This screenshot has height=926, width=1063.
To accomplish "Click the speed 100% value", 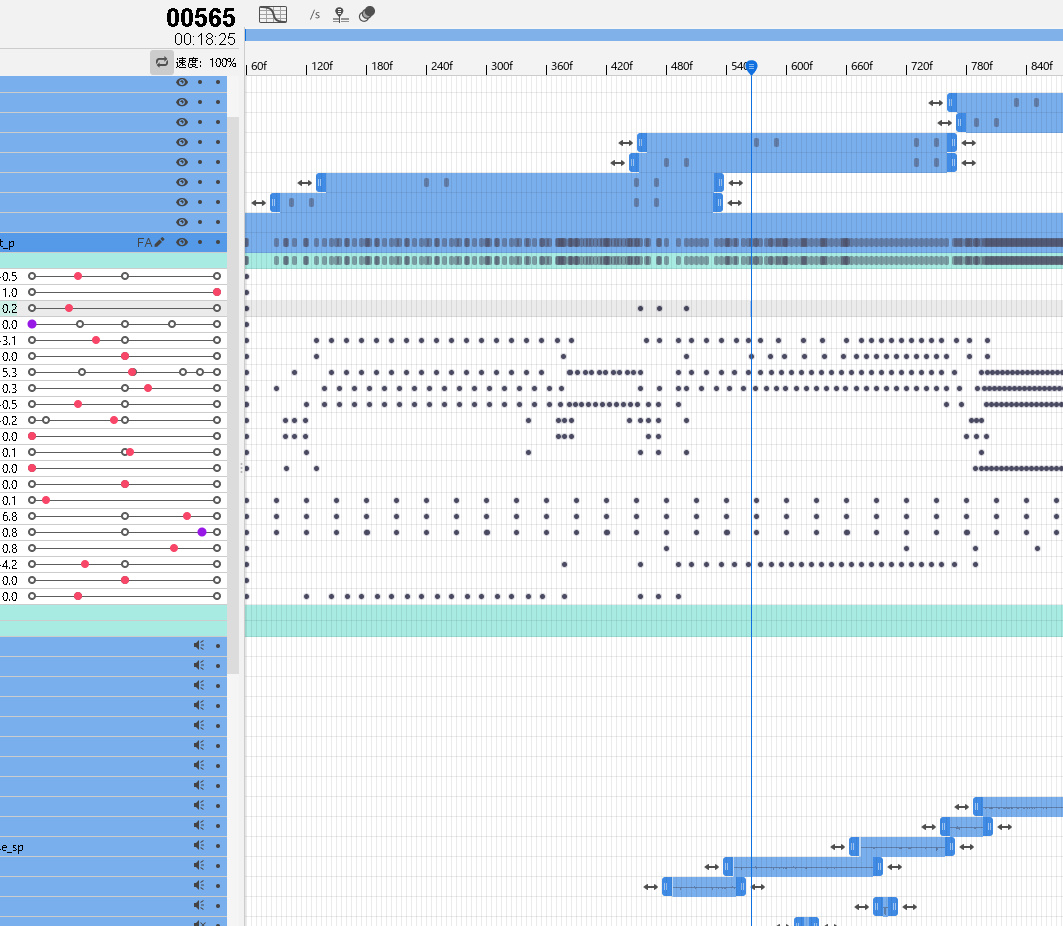I will pos(222,63).
